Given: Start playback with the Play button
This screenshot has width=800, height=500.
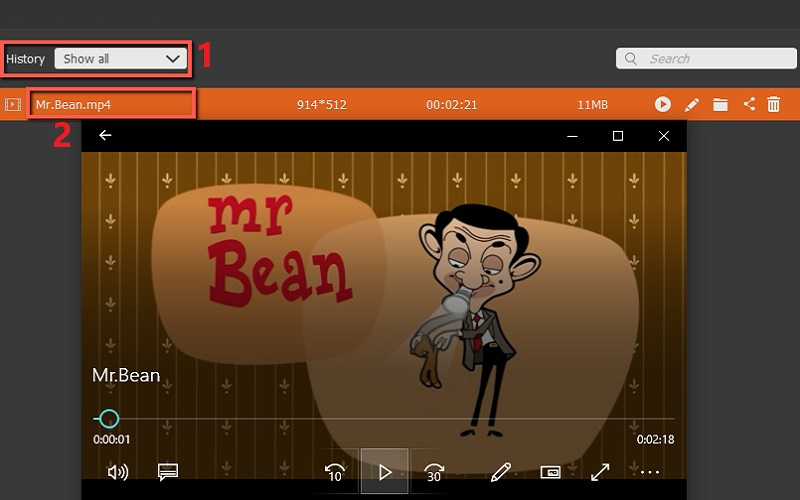Looking at the screenshot, I should (x=385, y=471).
